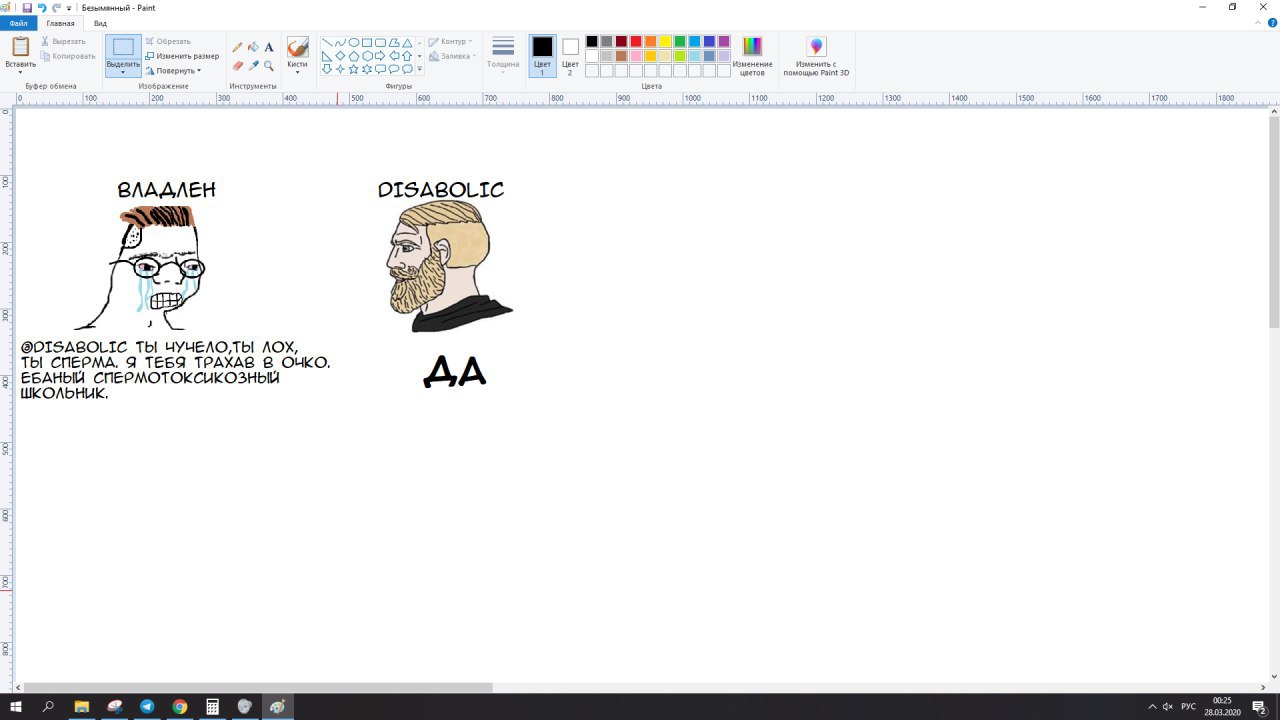Open Calculator from the taskbar

(x=212, y=706)
